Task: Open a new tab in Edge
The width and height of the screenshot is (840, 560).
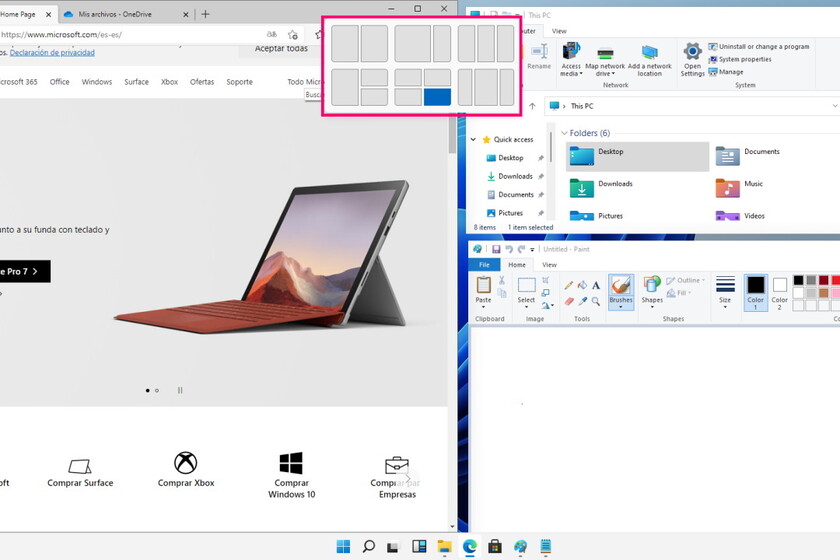Action: [205, 14]
